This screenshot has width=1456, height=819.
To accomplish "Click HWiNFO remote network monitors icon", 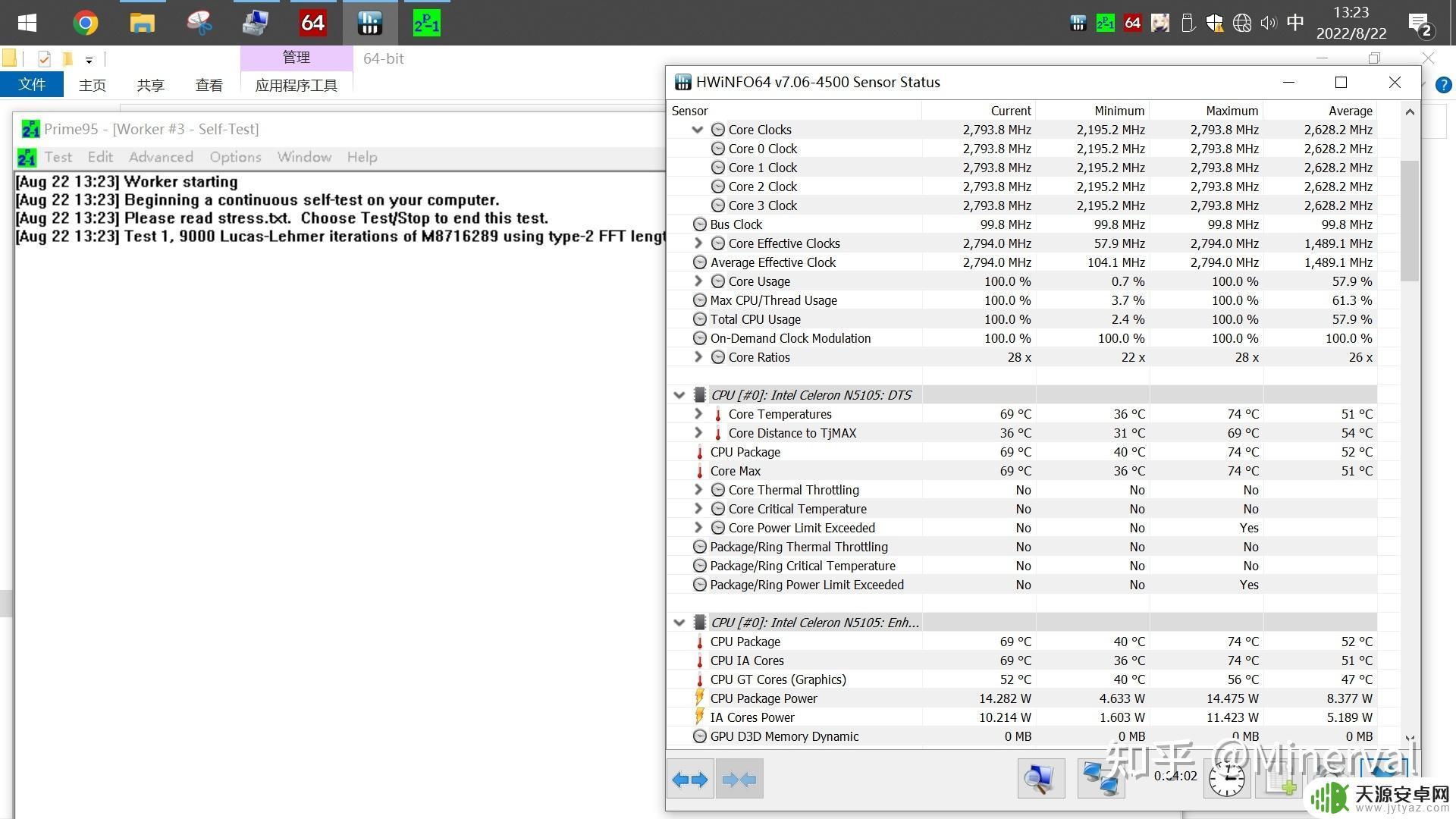I will tap(1101, 778).
